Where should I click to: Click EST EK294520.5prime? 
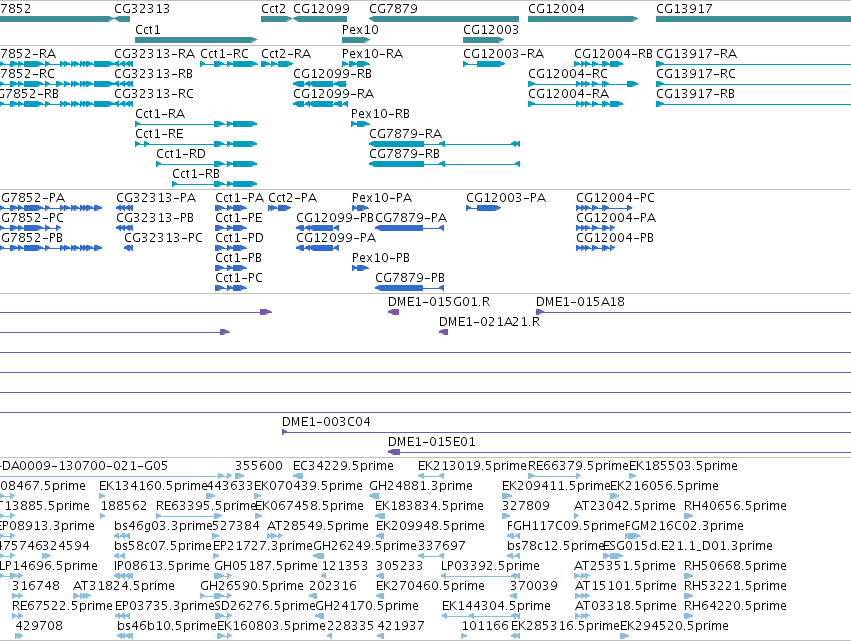625,636
